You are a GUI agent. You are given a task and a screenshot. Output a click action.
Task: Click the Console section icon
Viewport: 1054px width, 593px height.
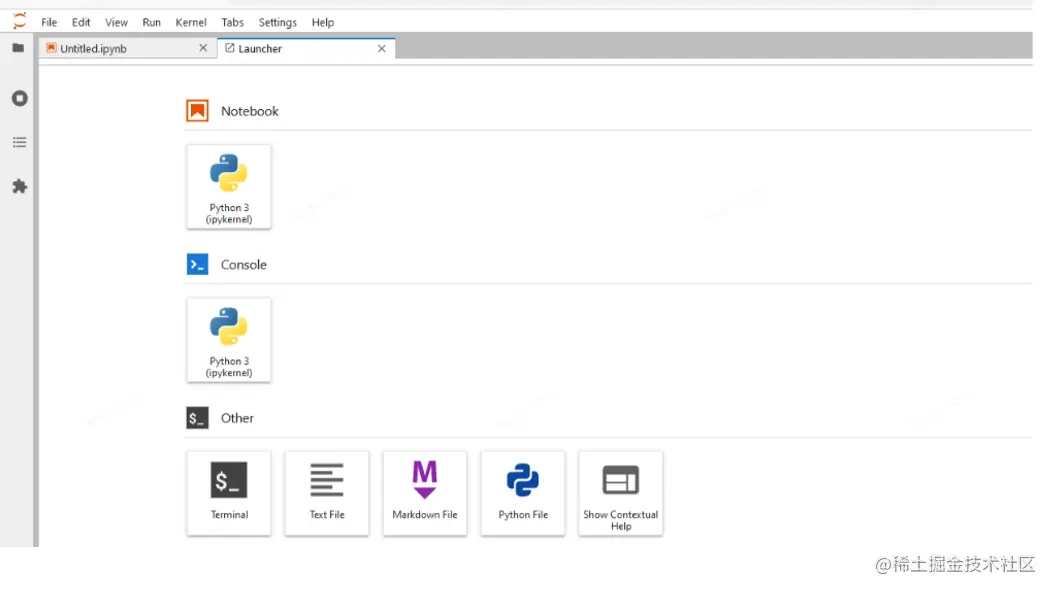click(x=198, y=264)
